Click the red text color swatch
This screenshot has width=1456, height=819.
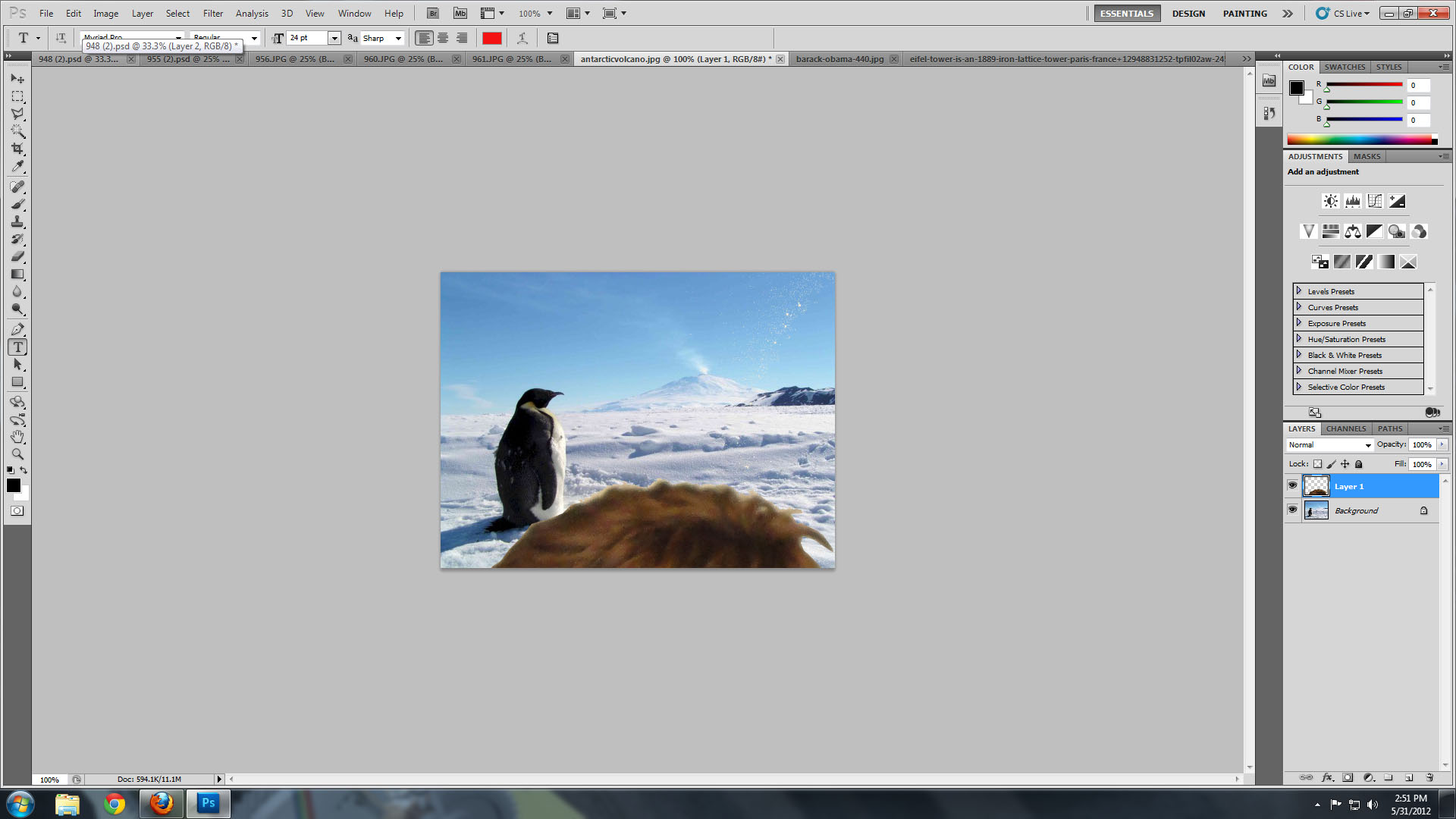click(492, 38)
